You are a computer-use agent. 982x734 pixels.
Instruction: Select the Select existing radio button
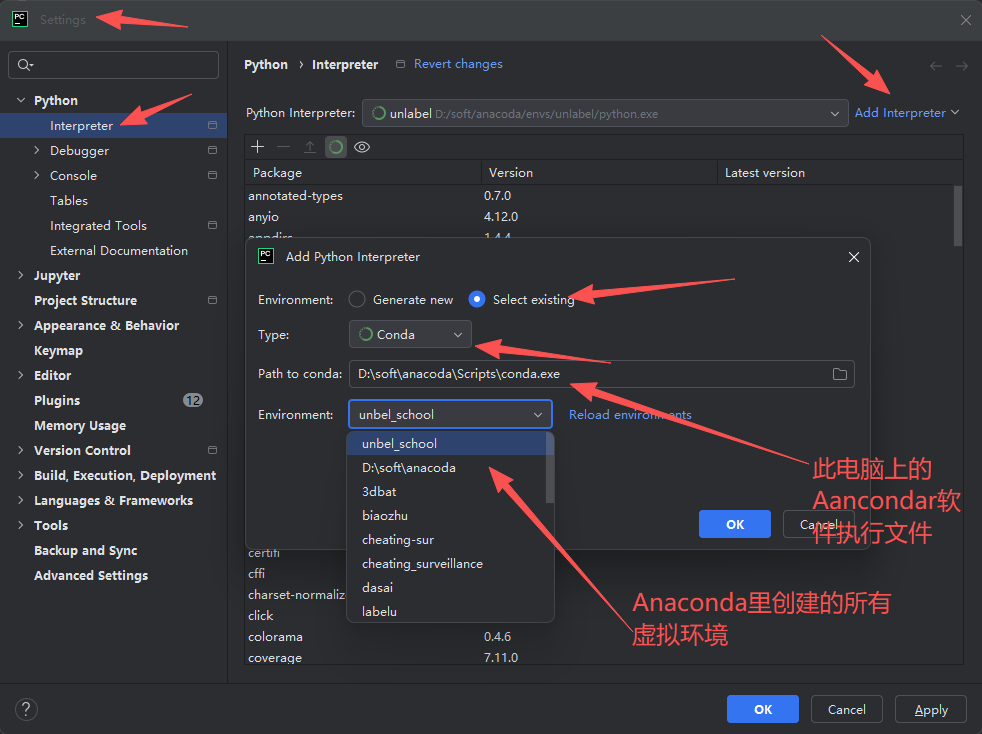pos(477,299)
